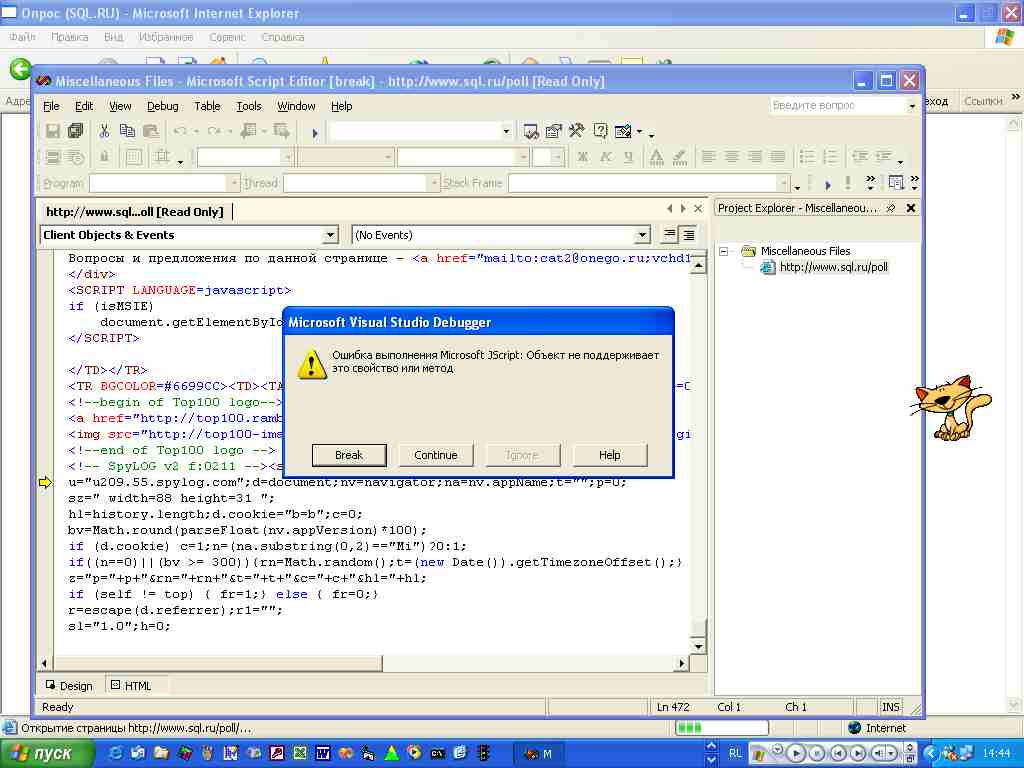Screen dimensions: 1024x768
Task: Close the Project Explorer panel
Action: pyautogui.click(x=911, y=208)
